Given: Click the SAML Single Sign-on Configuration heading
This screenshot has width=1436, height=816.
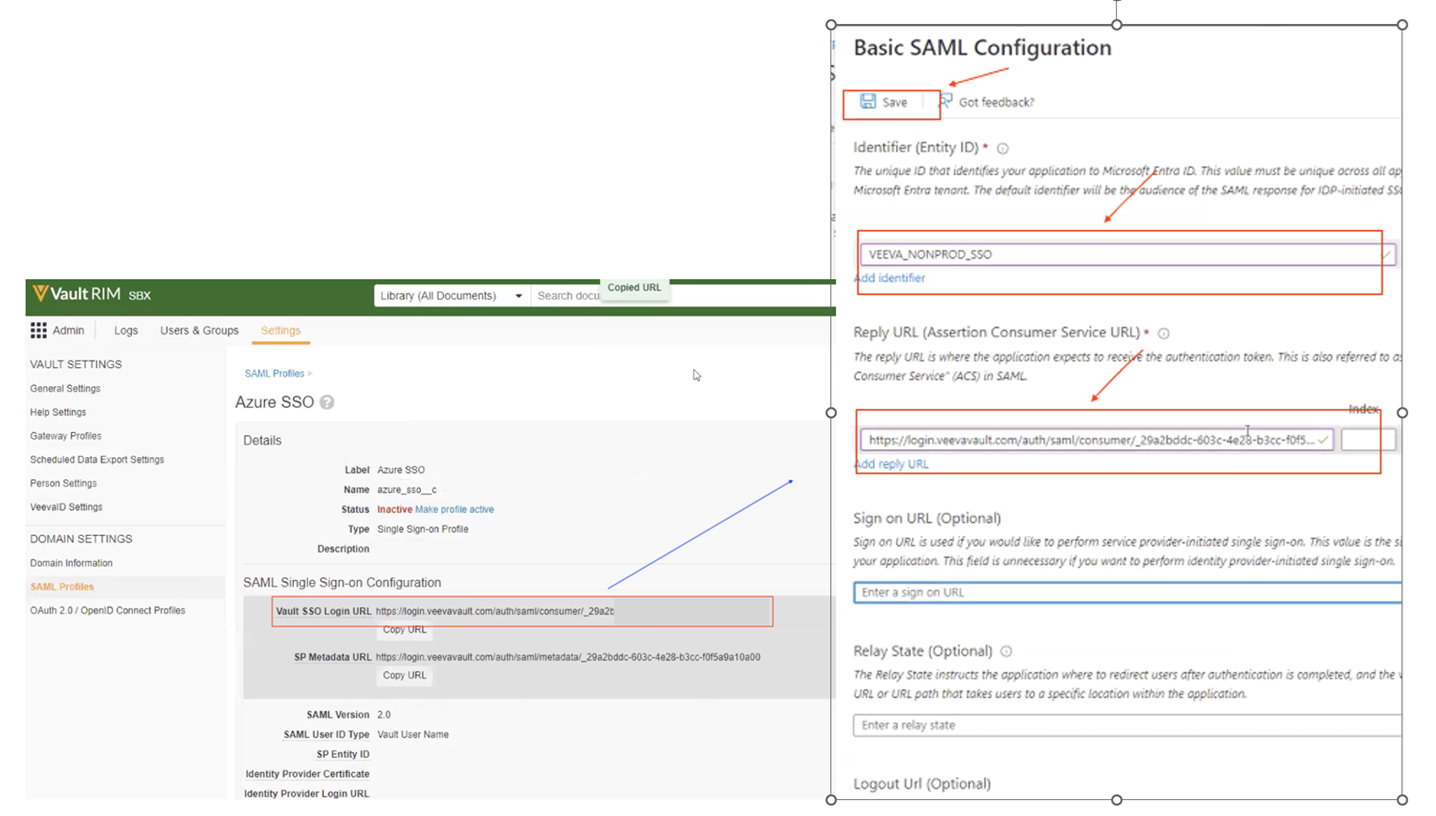Looking at the screenshot, I should 342,582.
